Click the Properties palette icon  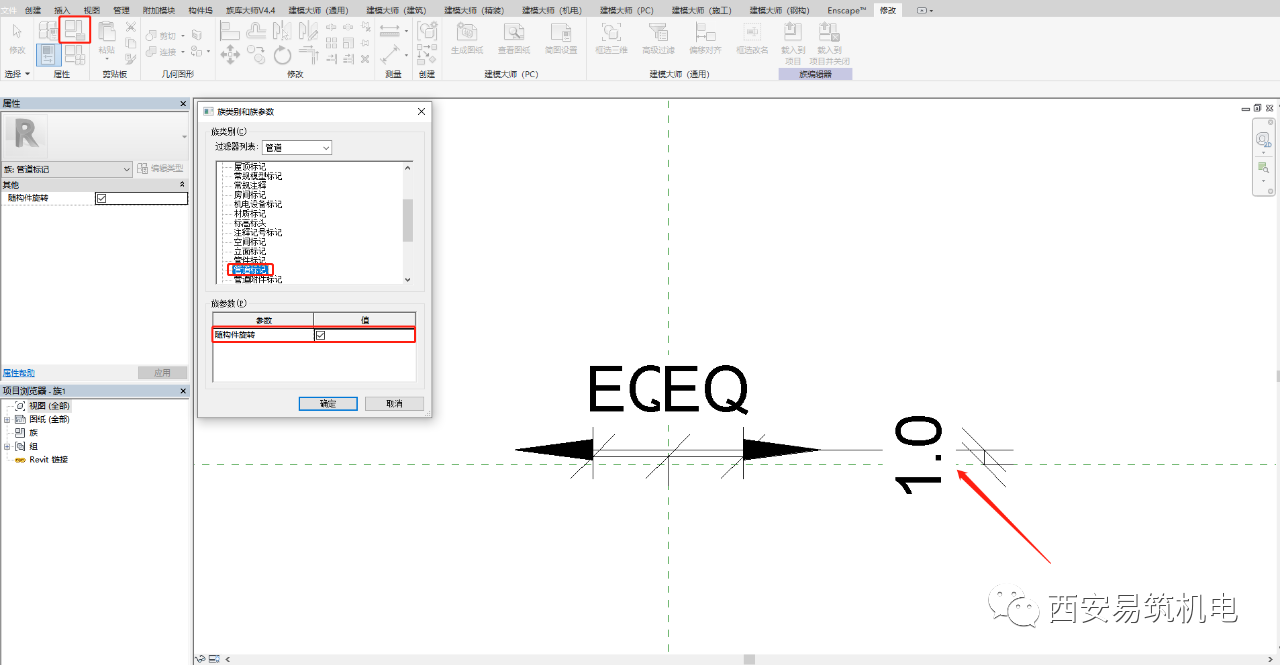(x=48, y=55)
